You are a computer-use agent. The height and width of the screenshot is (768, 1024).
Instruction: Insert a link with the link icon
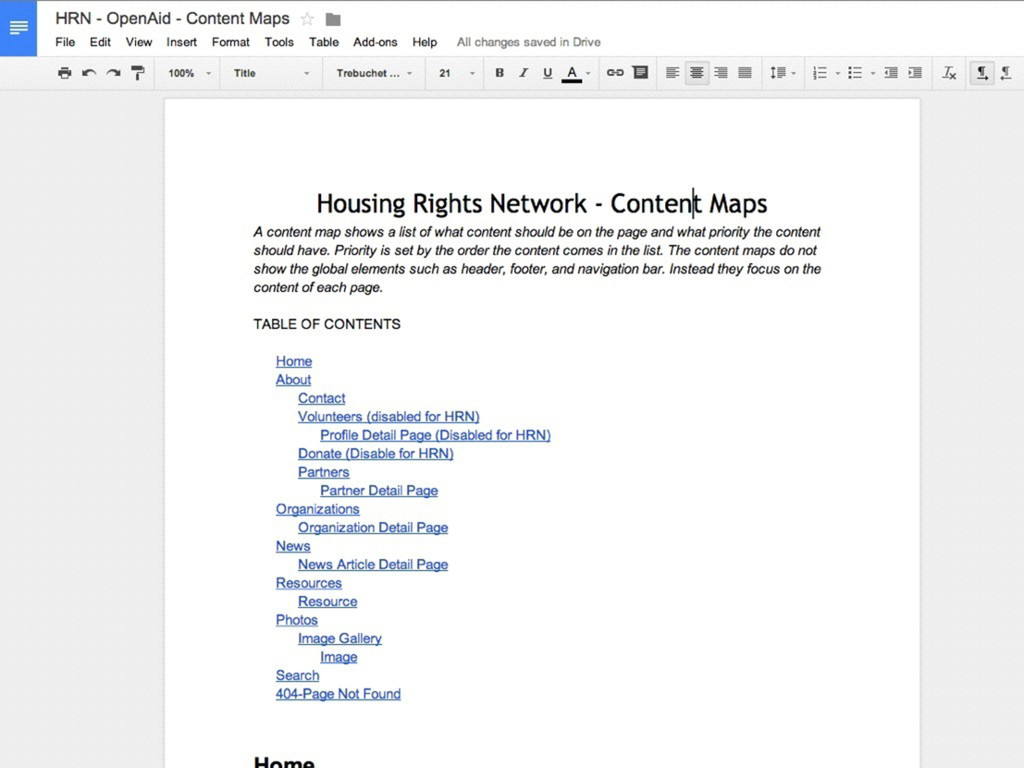coord(615,72)
